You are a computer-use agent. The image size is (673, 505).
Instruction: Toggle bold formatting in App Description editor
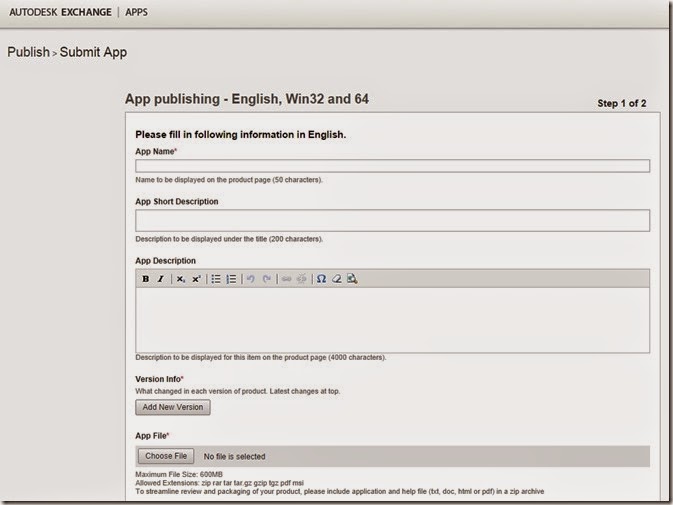(146, 279)
